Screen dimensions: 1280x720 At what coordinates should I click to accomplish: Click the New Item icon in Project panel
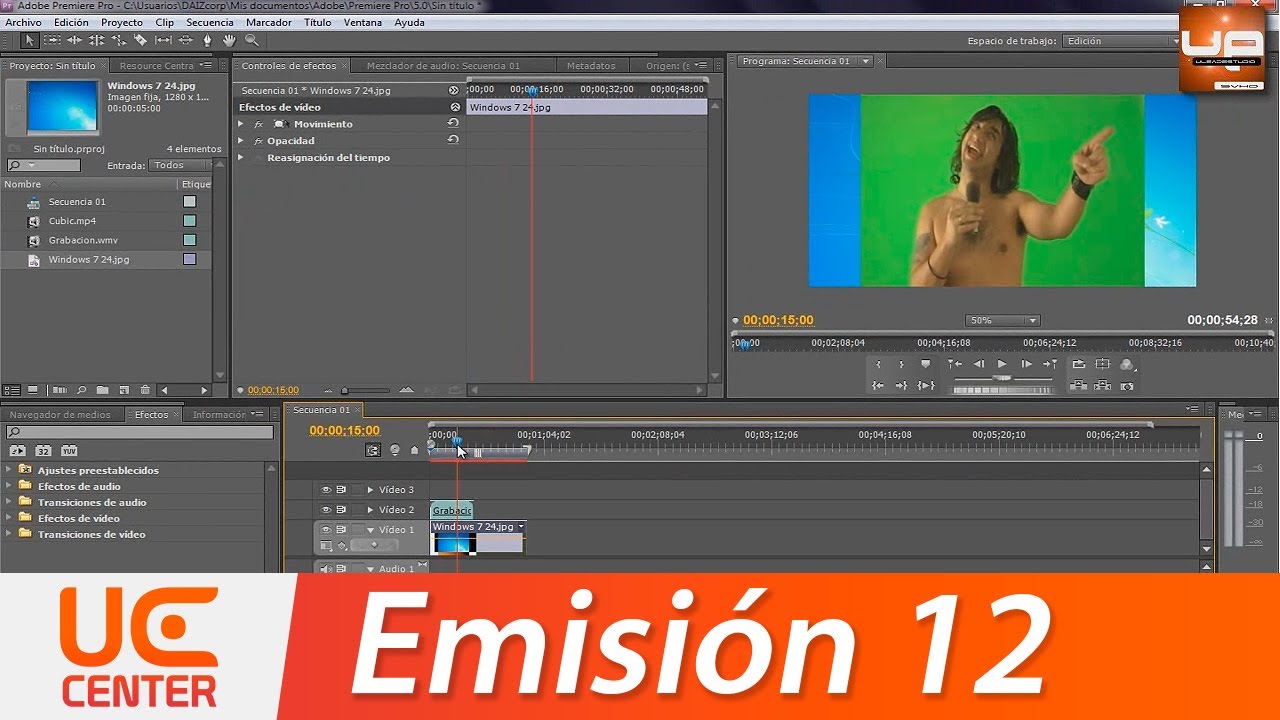tap(124, 390)
